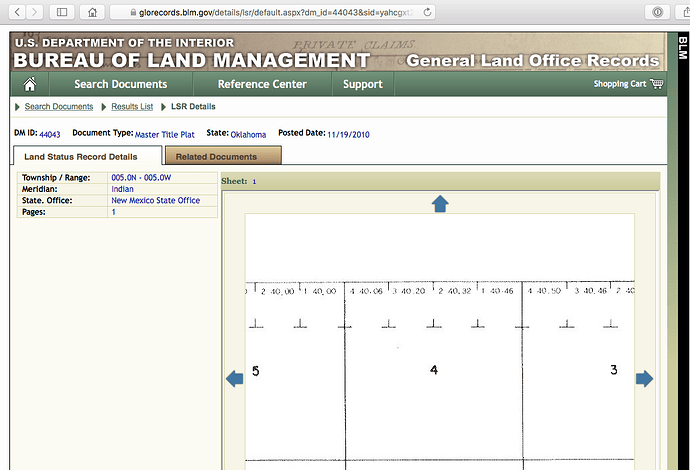690x470 pixels.
Task: Click the Meridian value Indian
Action: [122, 189]
